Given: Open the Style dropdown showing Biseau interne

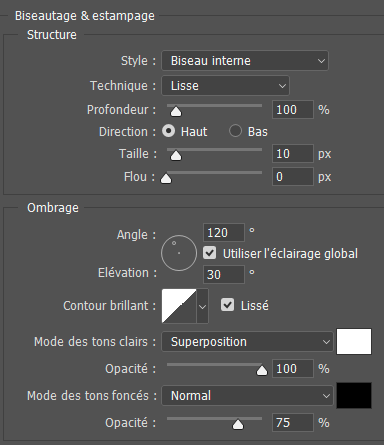Looking at the screenshot, I should tap(245, 61).
